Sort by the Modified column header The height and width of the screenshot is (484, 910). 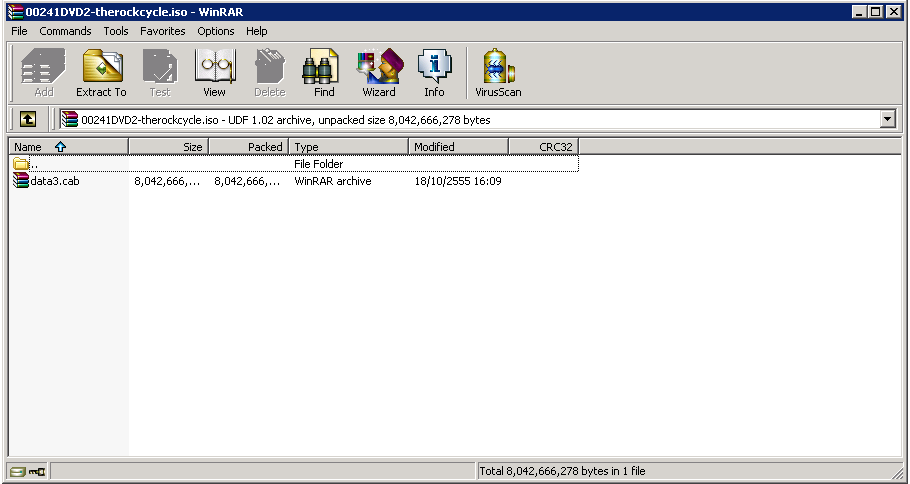tap(458, 147)
